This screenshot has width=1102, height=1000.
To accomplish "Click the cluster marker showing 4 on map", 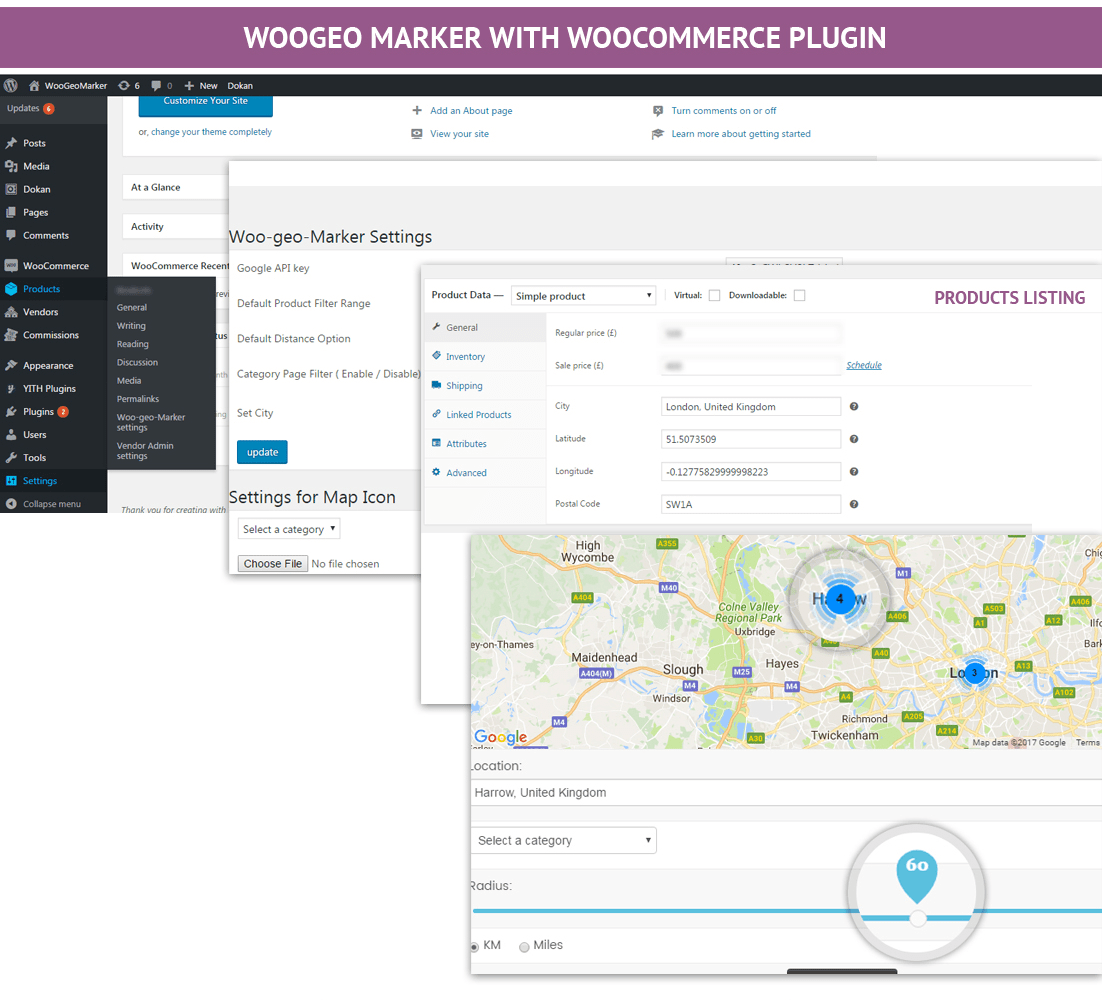I will pyautogui.click(x=839, y=599).
